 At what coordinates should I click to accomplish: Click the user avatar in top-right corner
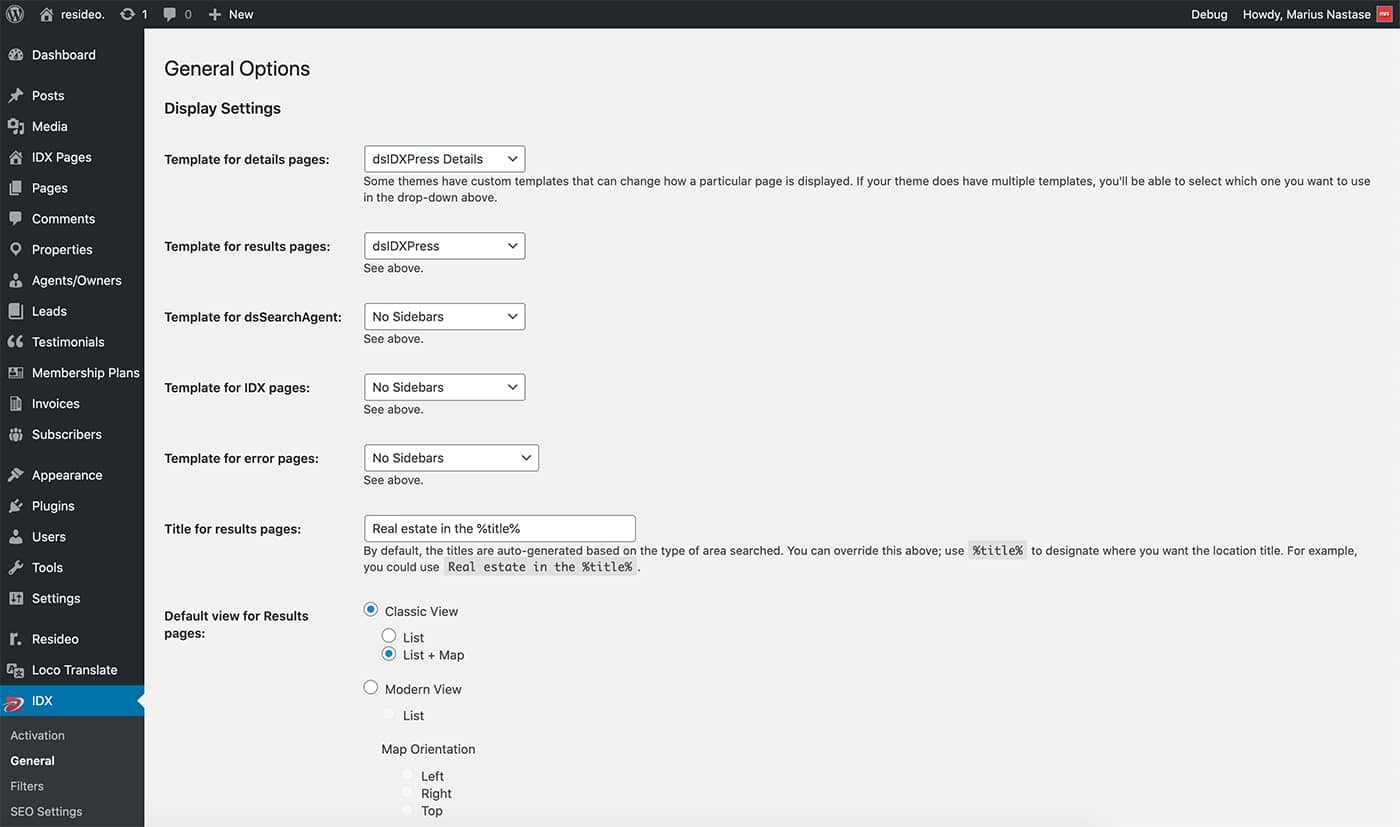coord(1384,14)
